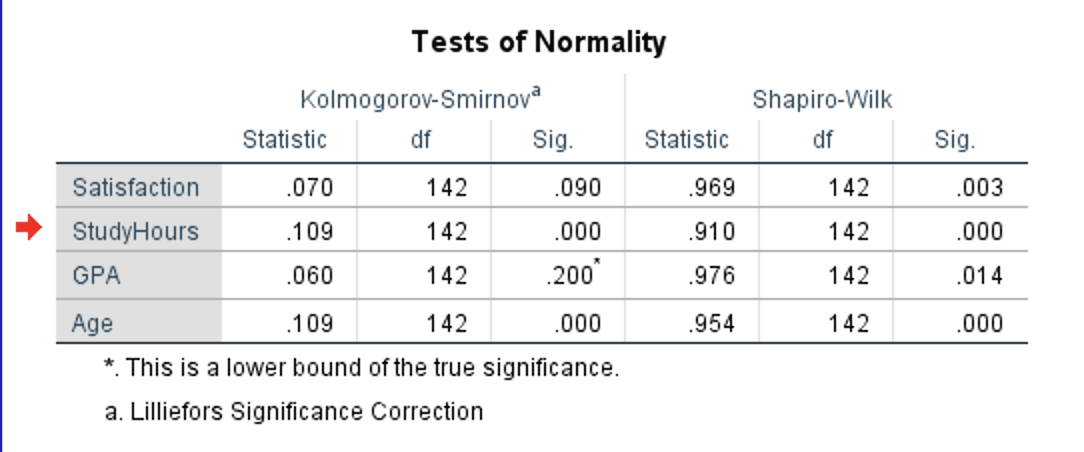Select Satisfaction's Kolmogorov-Smirnov statistic .070
Screen dimensions: 1084x452
point(308,187)
